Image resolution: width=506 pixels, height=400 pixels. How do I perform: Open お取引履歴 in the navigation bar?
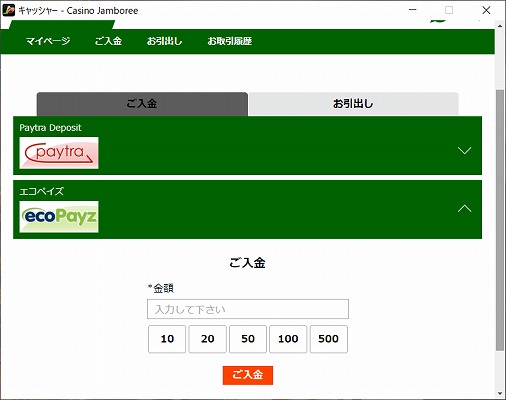(x=230, y=41)
